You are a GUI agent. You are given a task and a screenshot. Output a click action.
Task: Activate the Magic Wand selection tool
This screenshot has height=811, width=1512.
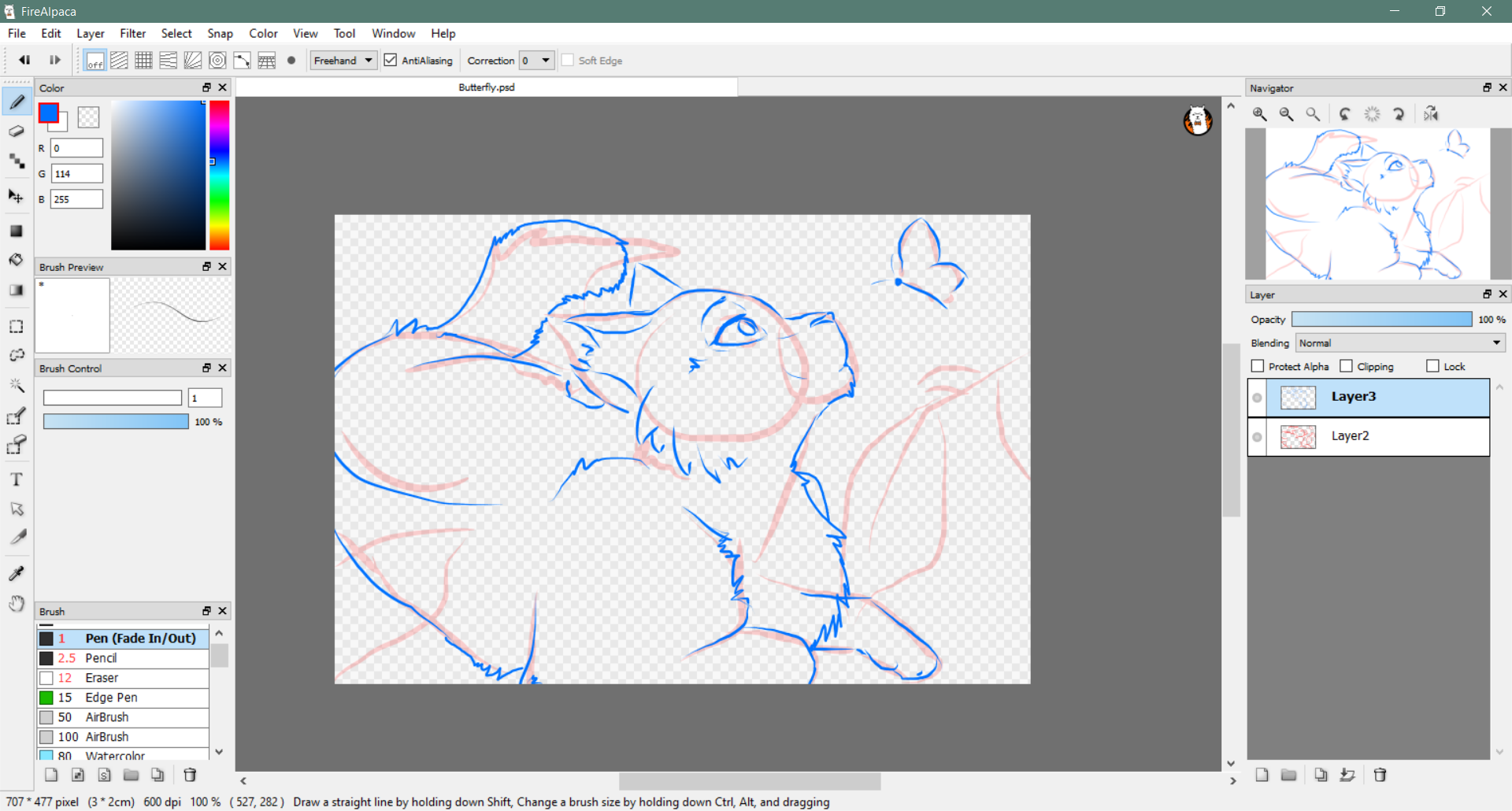(17, 385)
